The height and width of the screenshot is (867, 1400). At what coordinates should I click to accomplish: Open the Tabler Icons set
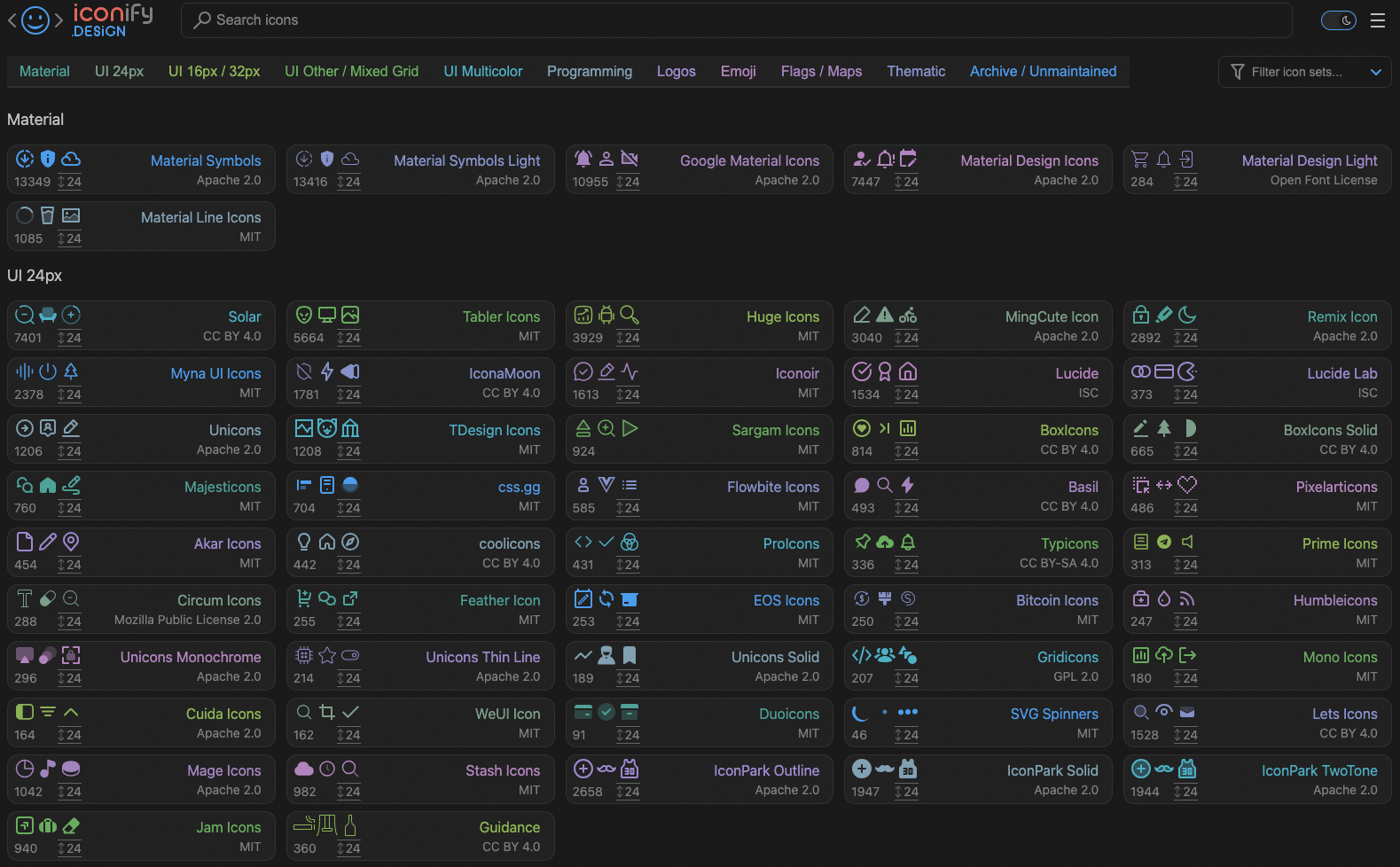[x=420, y=325]
